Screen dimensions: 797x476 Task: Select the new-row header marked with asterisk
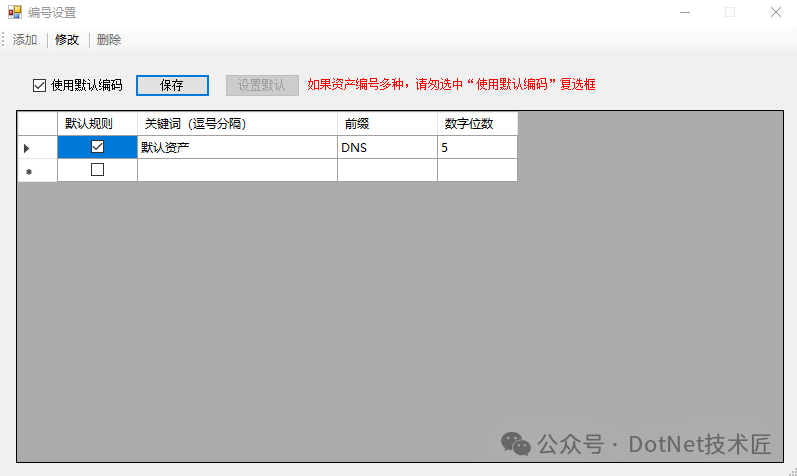[x=37, y=170]
